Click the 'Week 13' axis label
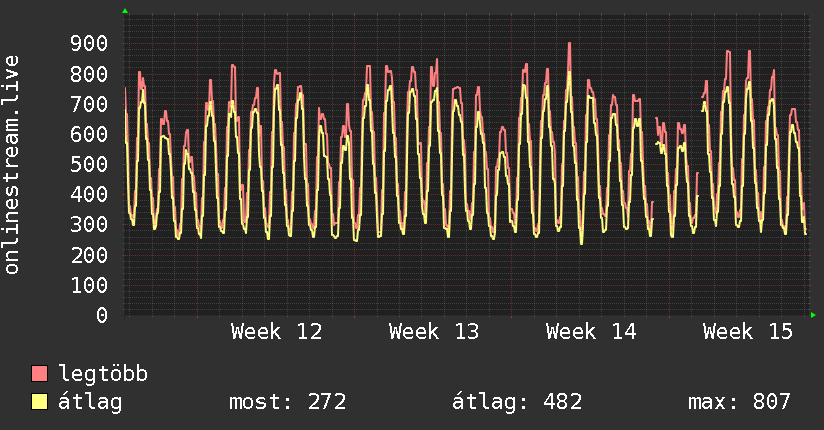The height and width of the screenshot is (430, 824). point(434,332)
